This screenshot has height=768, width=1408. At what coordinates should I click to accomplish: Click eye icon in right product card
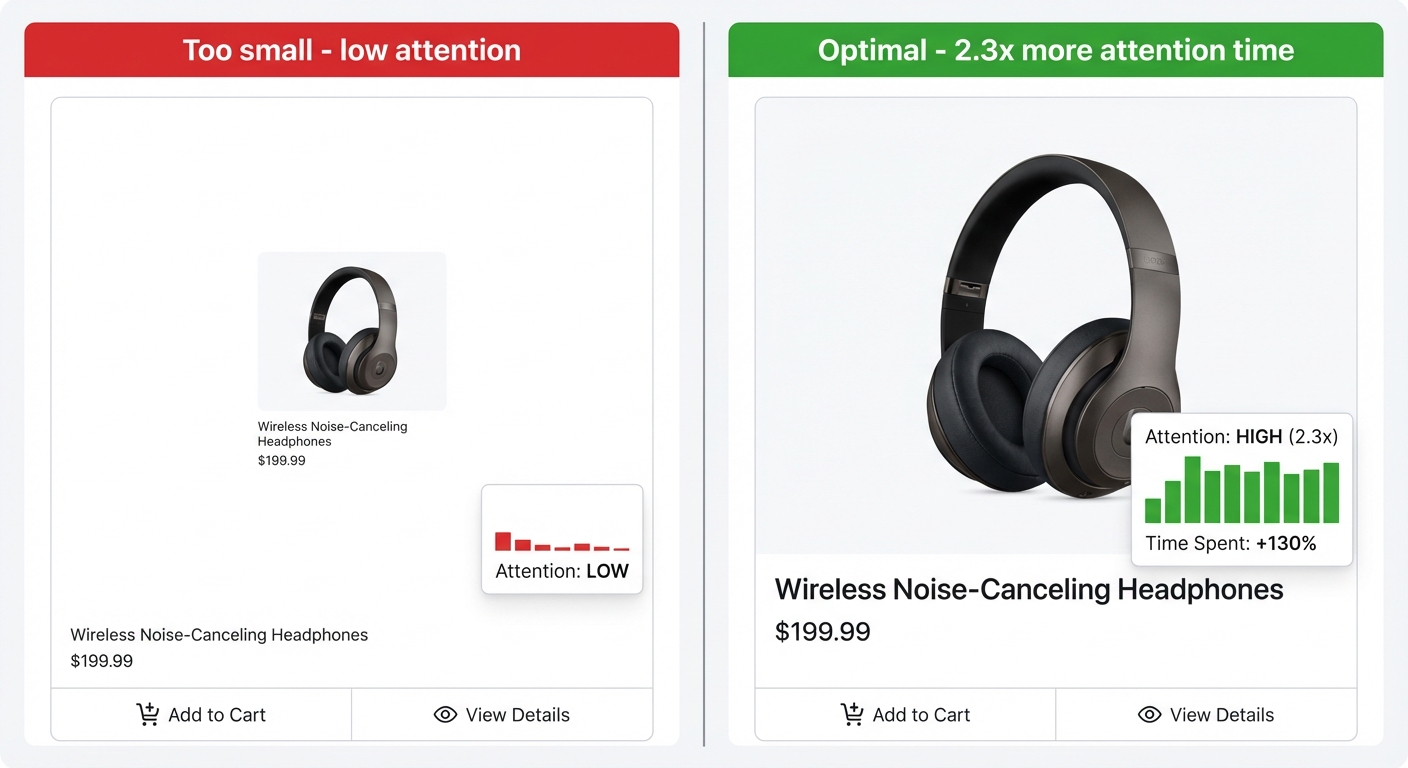(x=1149, y=715)
